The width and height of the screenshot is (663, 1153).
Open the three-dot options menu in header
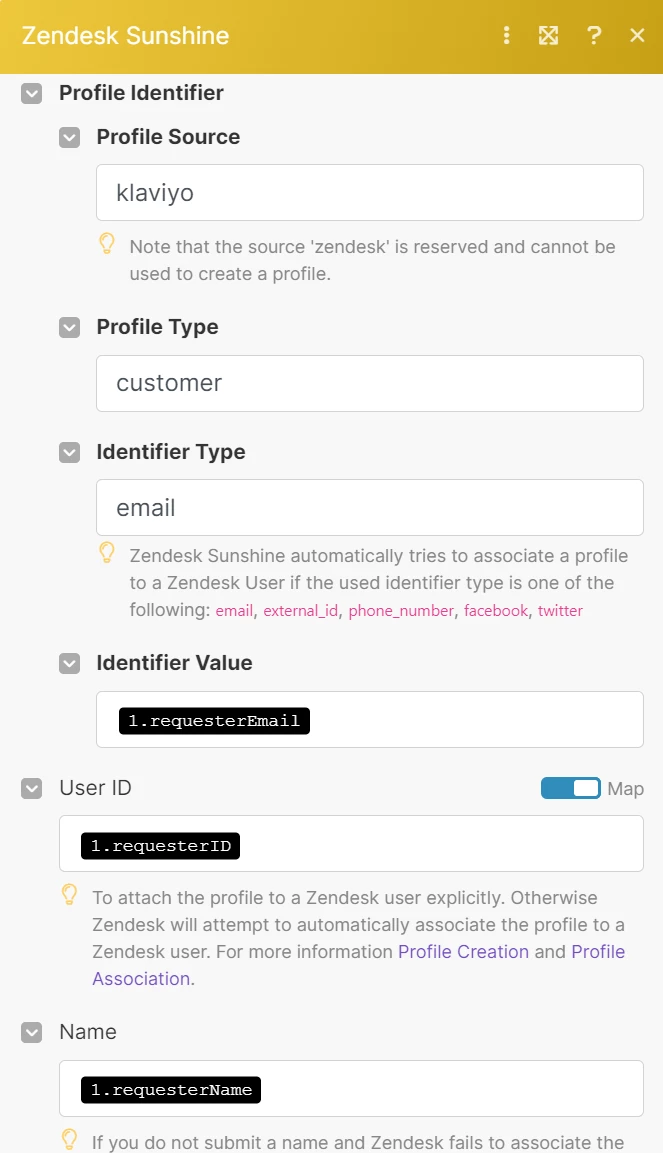click(x=507, y=36)
